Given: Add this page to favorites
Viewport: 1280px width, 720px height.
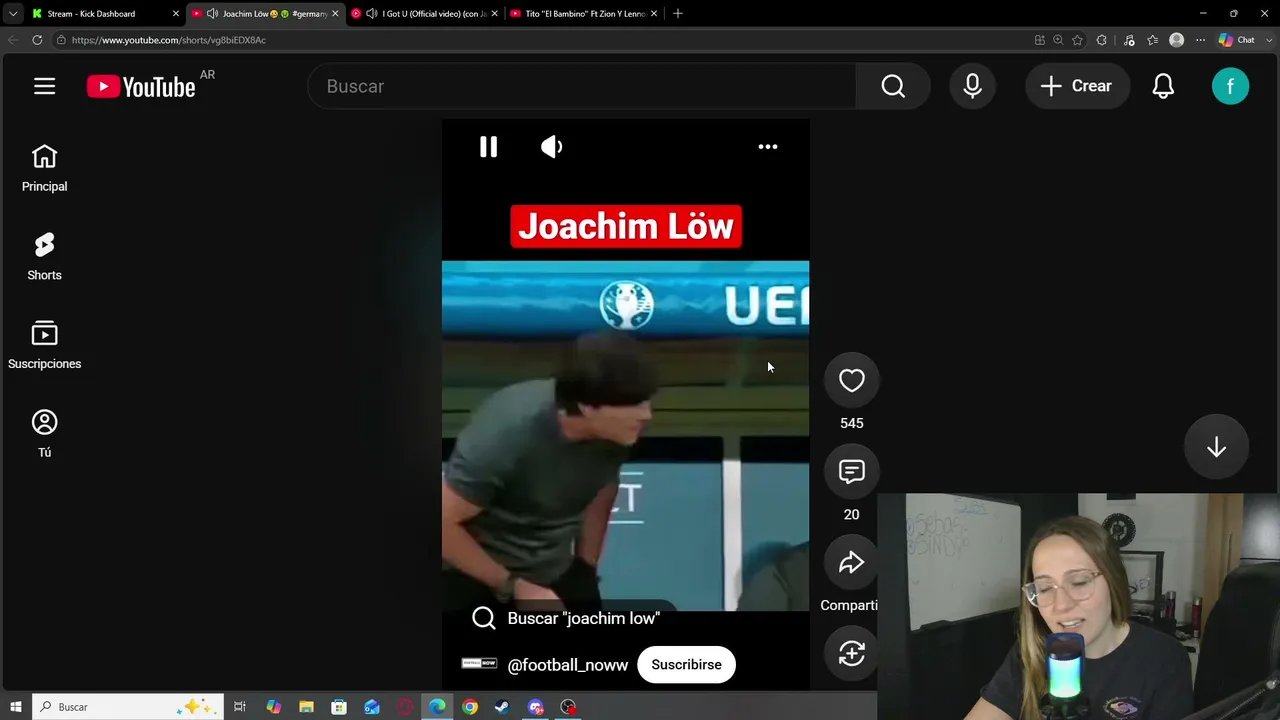Looking at the screenshot, I should [1077, 40].
